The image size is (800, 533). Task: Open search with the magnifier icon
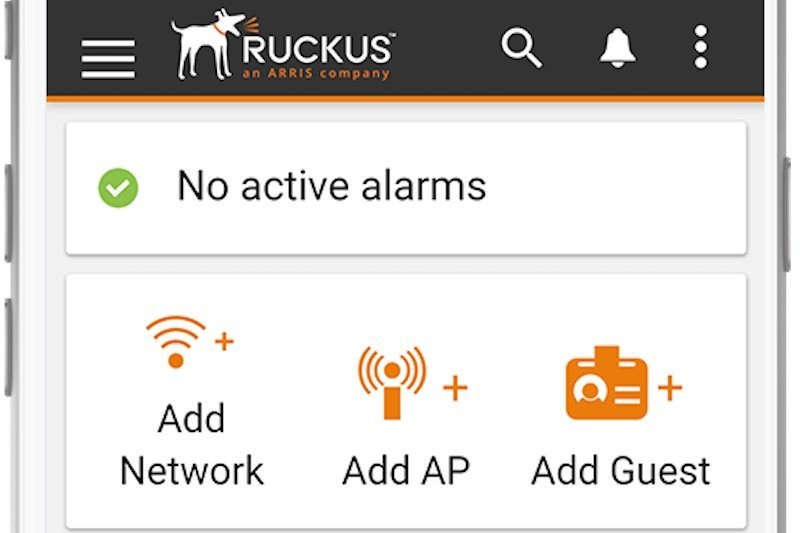pyautogui.click(x=521, y=48)
